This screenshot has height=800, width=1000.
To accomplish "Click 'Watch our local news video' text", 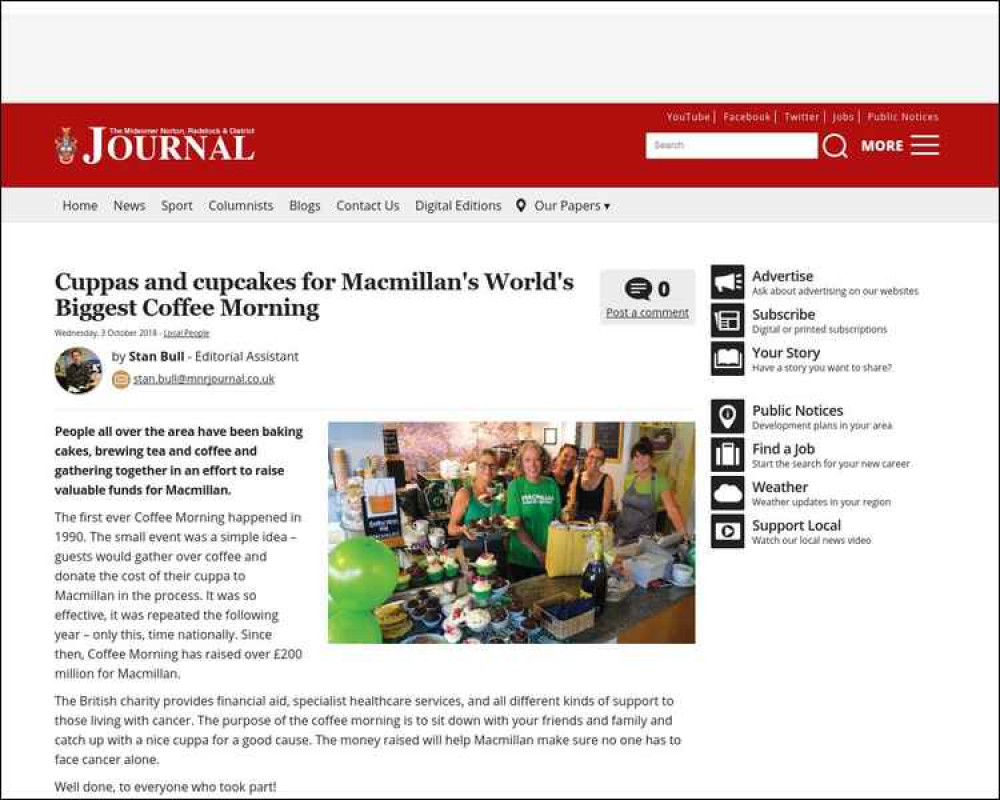I will [811, 540].
